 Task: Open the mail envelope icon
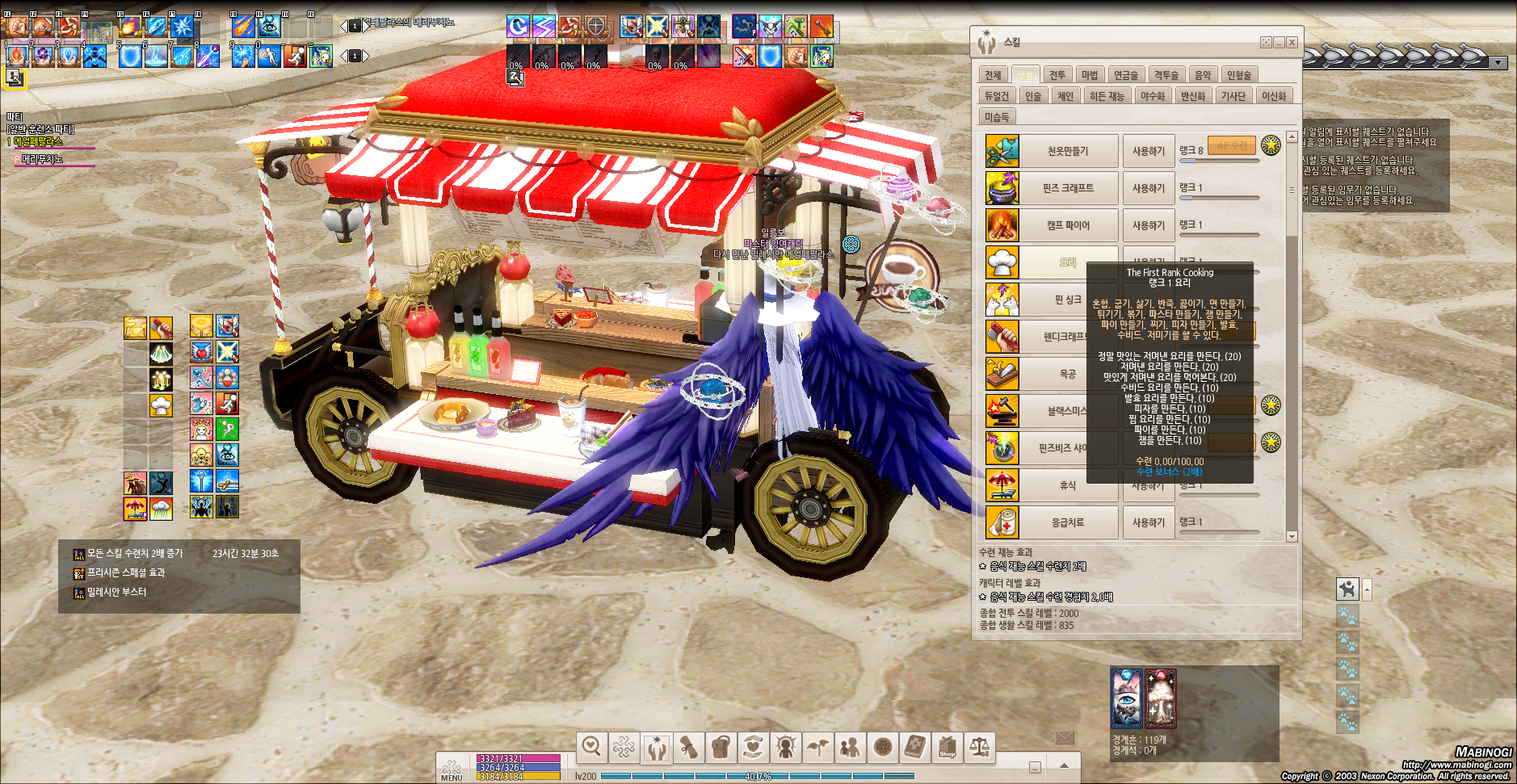click(x=1065, y=737)
